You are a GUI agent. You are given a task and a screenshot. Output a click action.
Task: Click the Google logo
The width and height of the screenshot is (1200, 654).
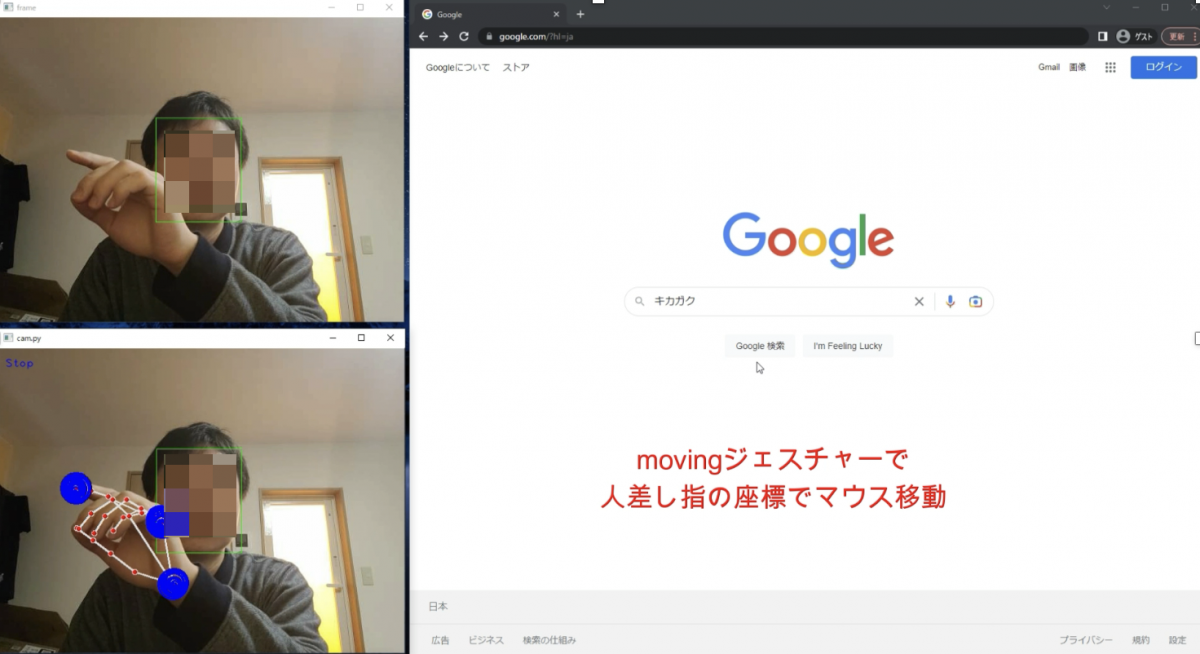pyautogui.click(x=808, y=240)
